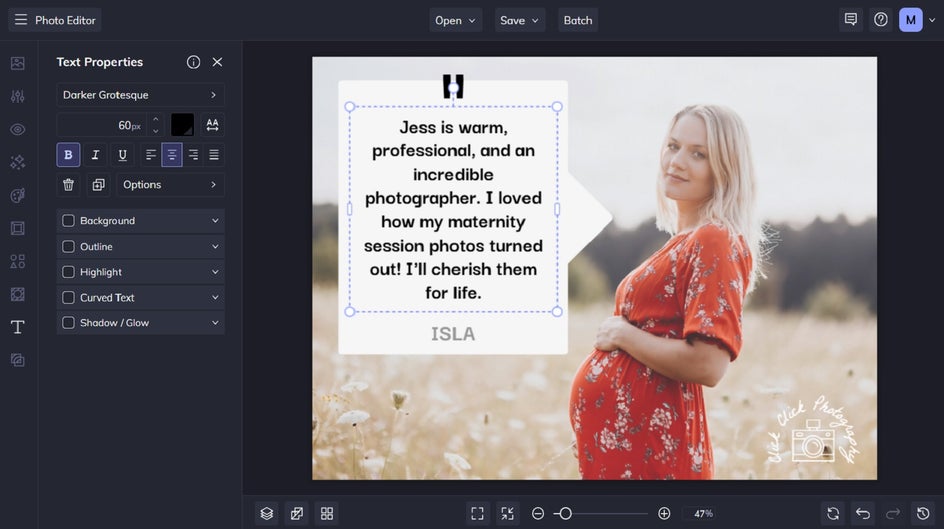Enable the Curved Text checkbox
This screenshot has width=944, height=529.
tap(69, 297)
